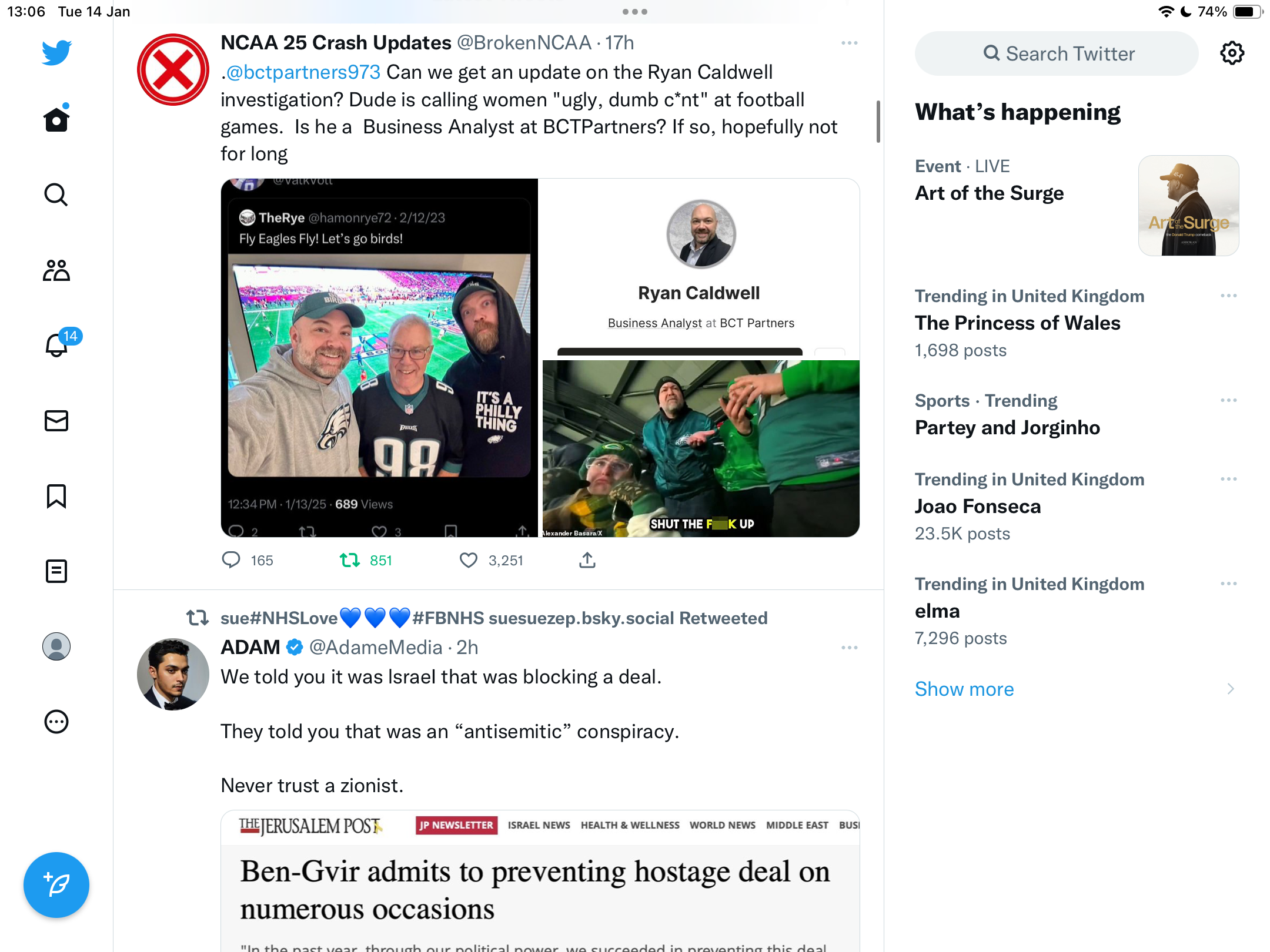Open the More circle menu in sidebar
The image size is (1270, 952).
click(56, 722)
